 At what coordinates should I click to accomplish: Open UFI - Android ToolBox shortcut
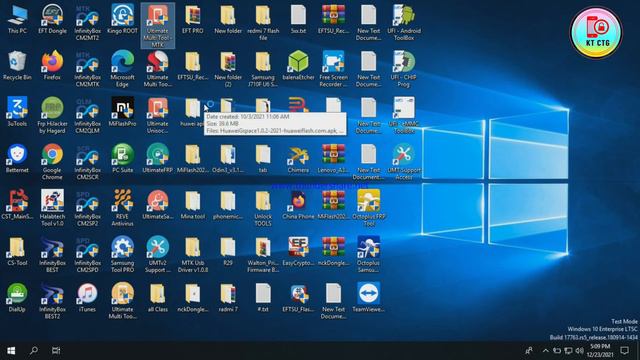point(404,22)
